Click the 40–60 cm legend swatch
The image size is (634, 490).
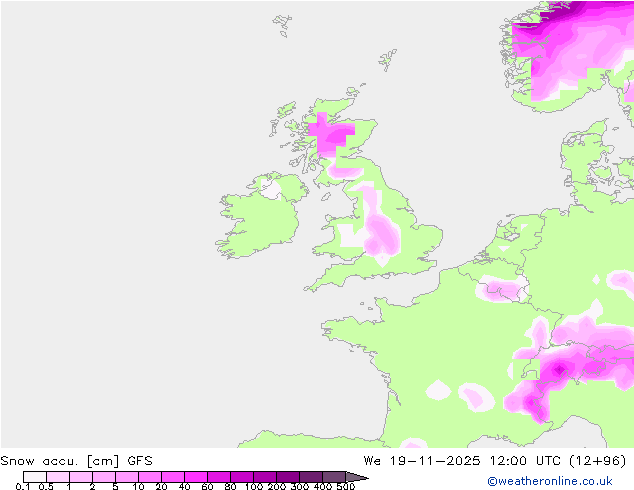point(196,477)
